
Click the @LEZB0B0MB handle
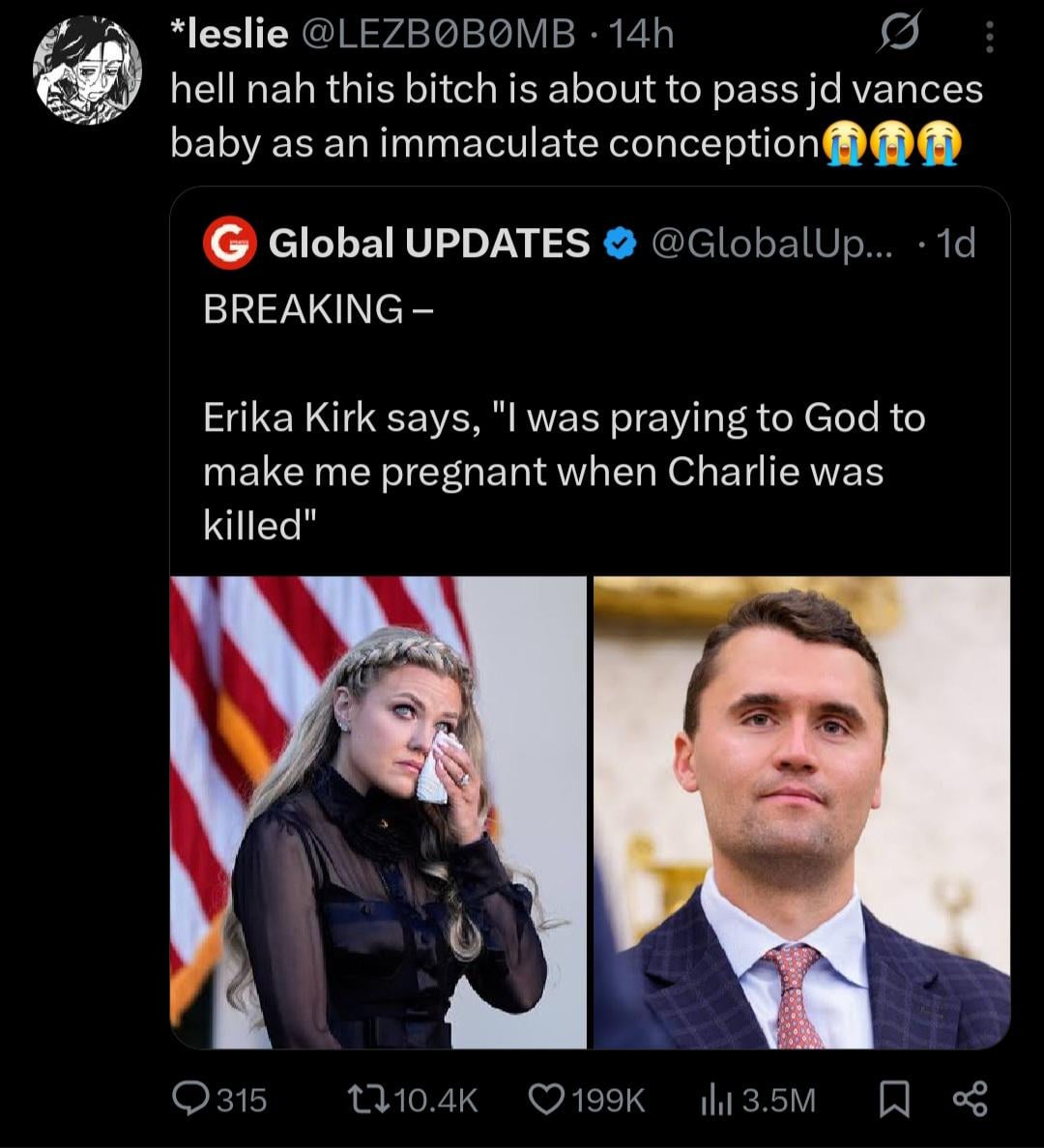[438, 36]
